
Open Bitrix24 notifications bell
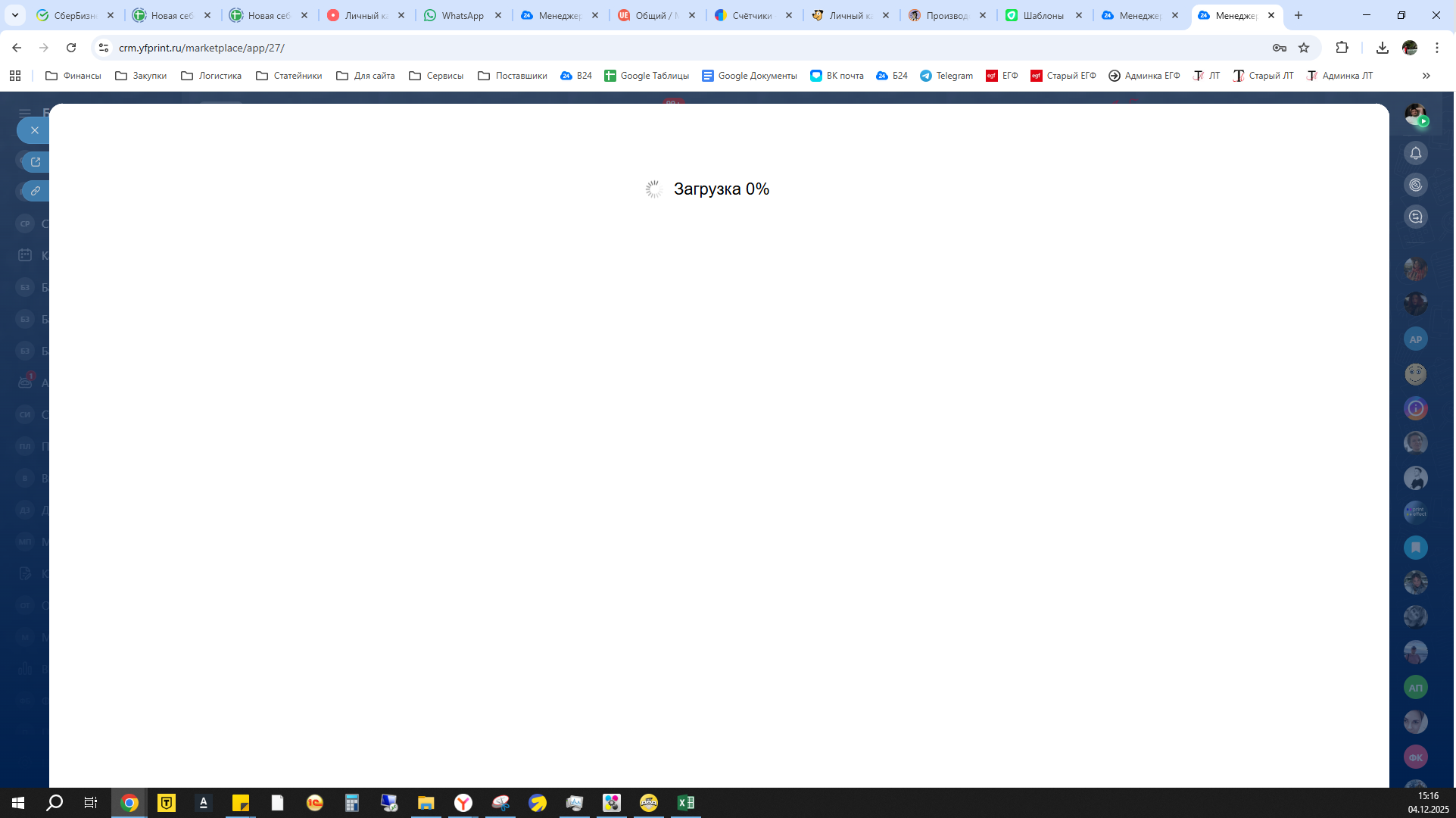[1415, 153]
